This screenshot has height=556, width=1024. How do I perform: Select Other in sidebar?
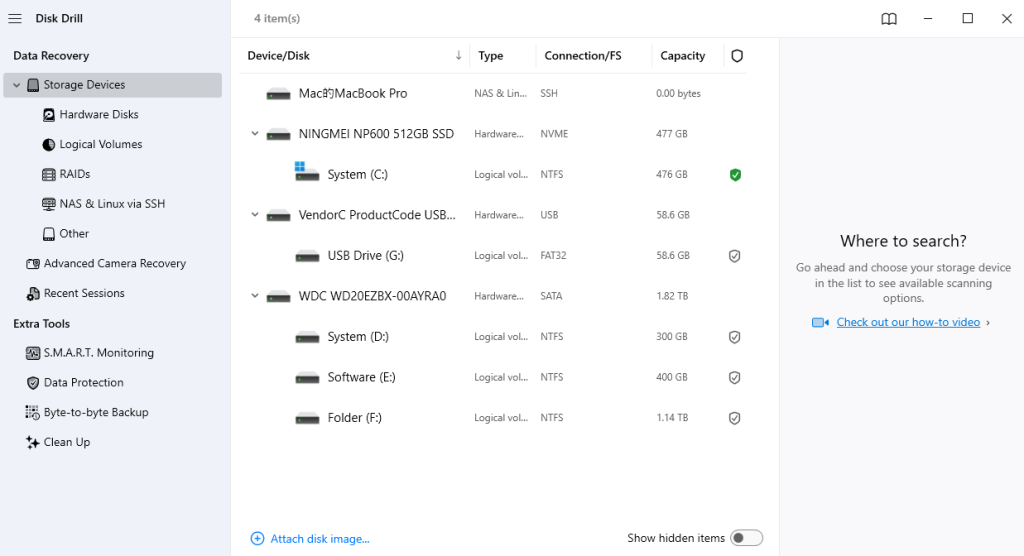(74, 233)
